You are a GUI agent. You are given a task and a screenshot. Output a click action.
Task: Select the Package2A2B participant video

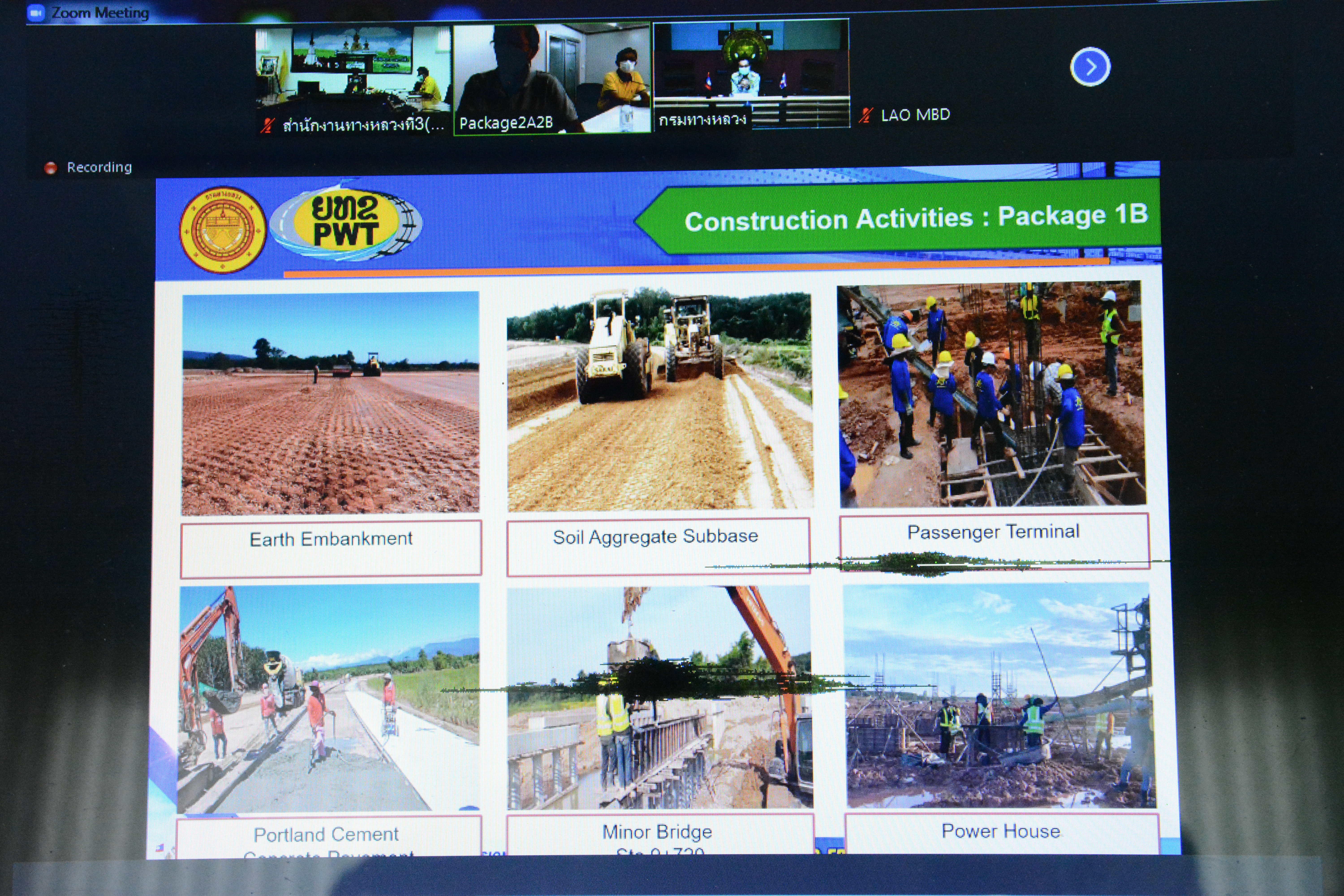[x=552, y=74]
